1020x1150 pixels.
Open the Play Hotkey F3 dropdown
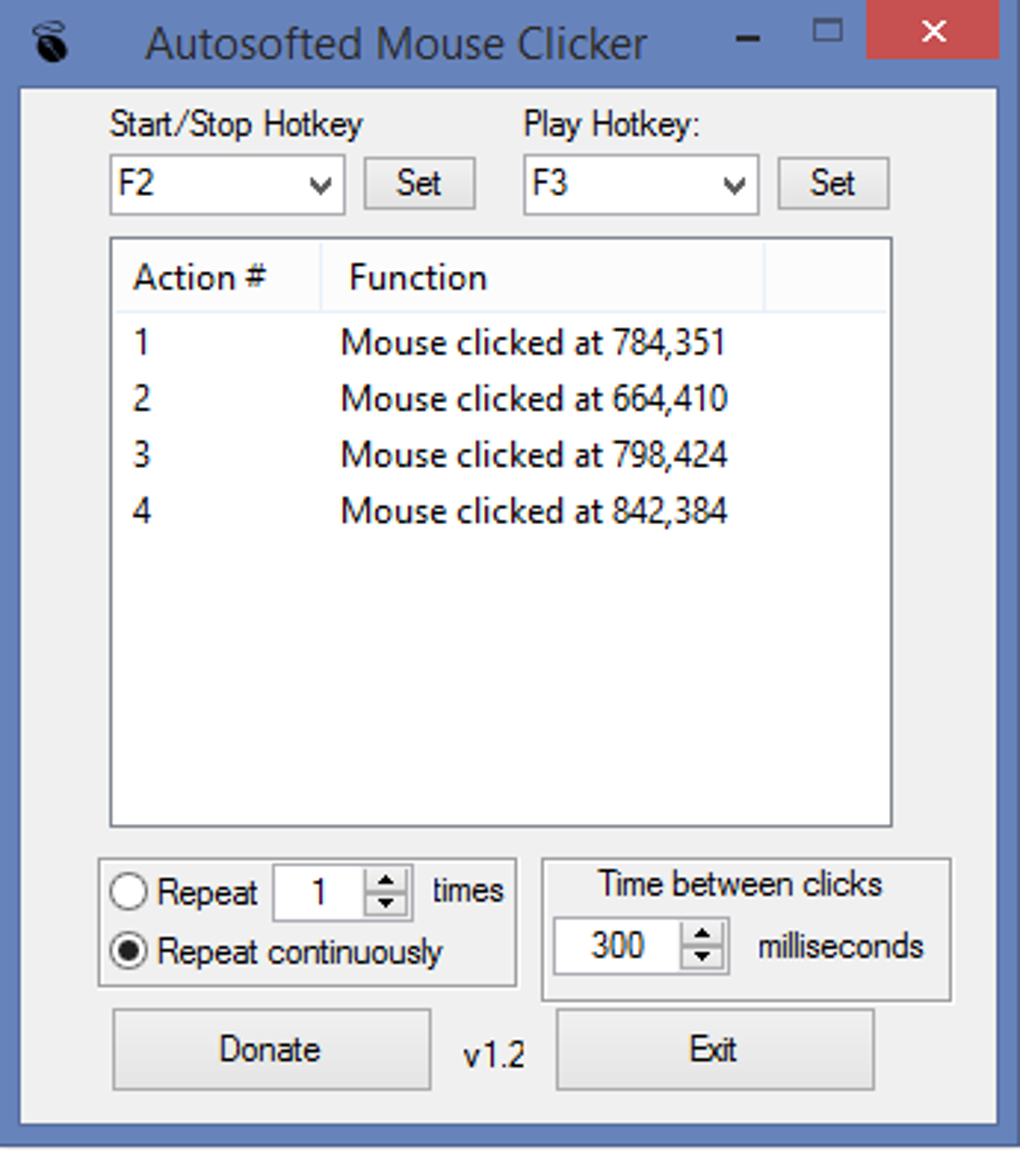(x=641, y=185)
